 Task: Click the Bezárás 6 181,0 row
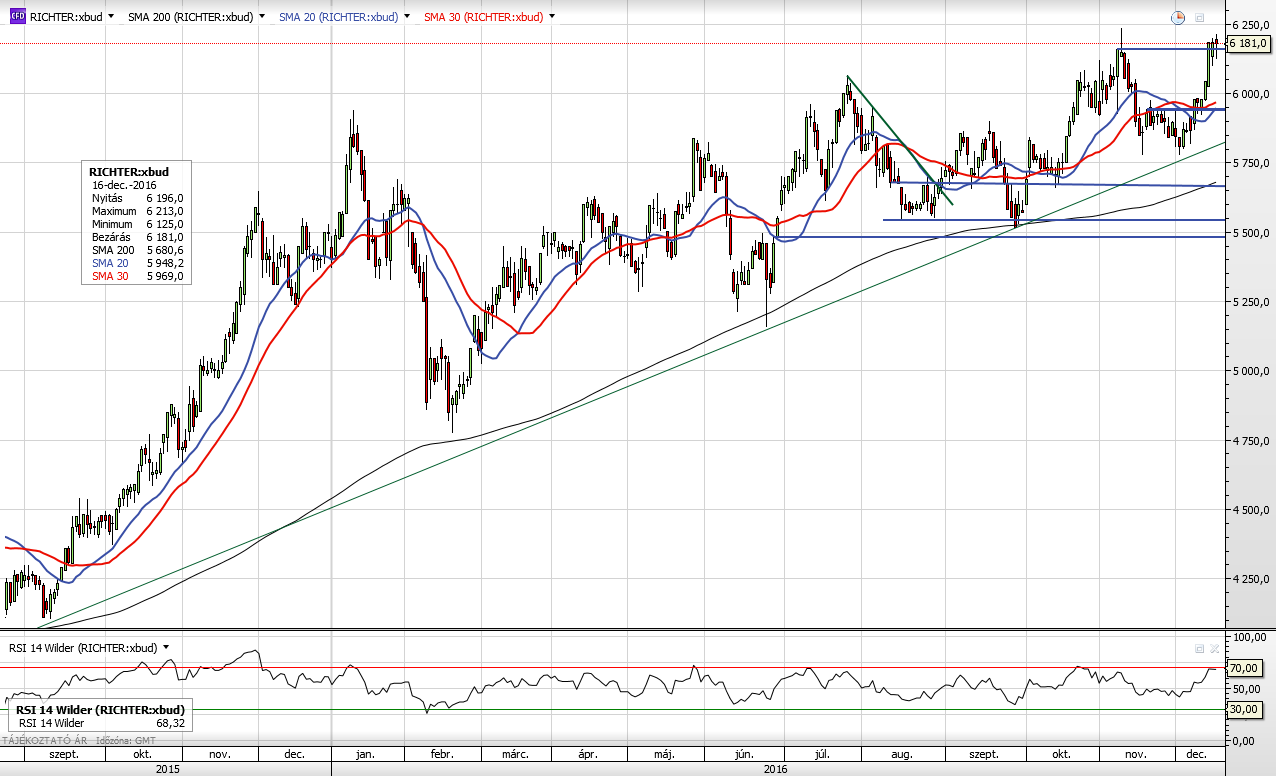click(x=136, y=238)
